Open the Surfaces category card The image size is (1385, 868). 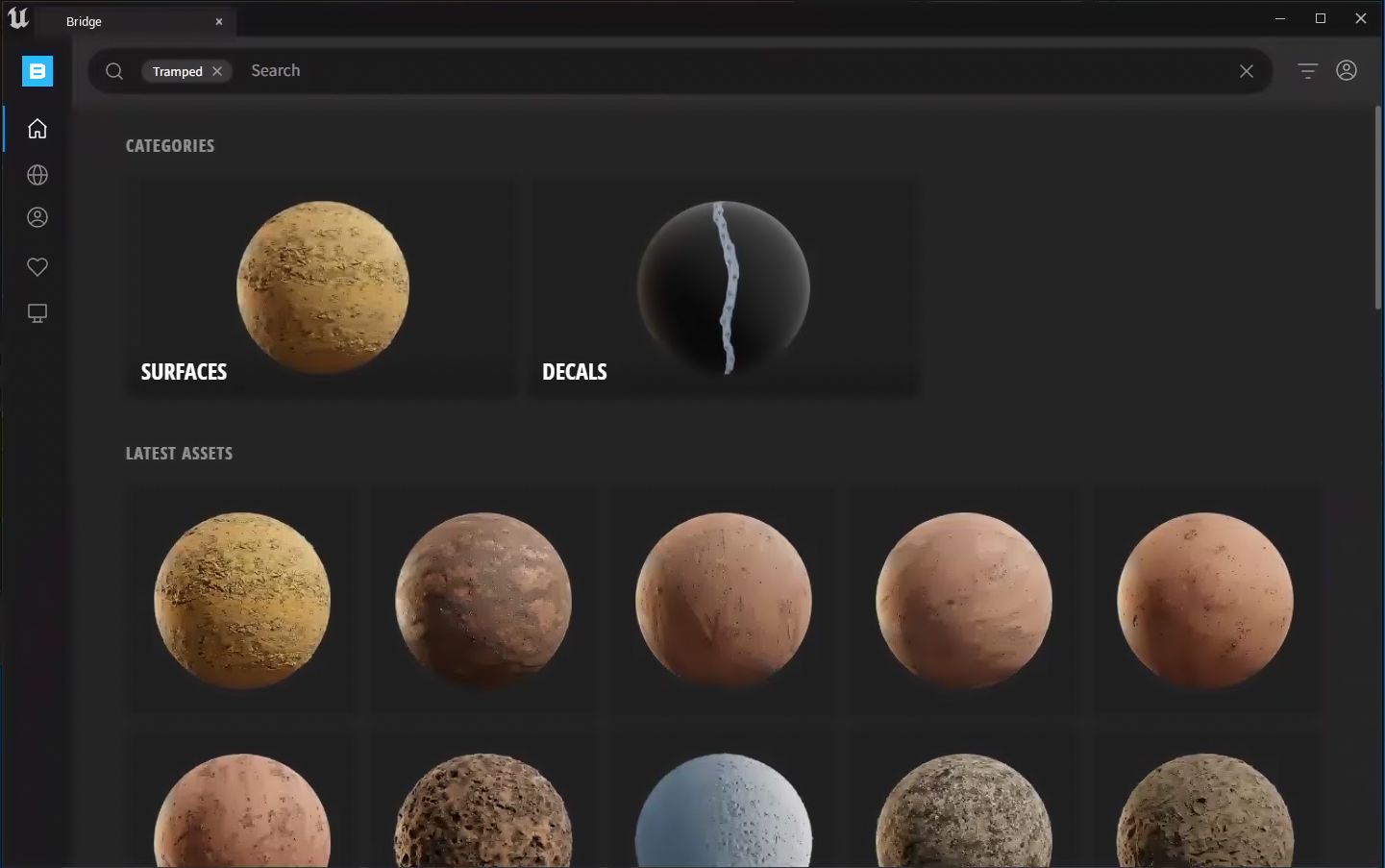tap(322, 287)
